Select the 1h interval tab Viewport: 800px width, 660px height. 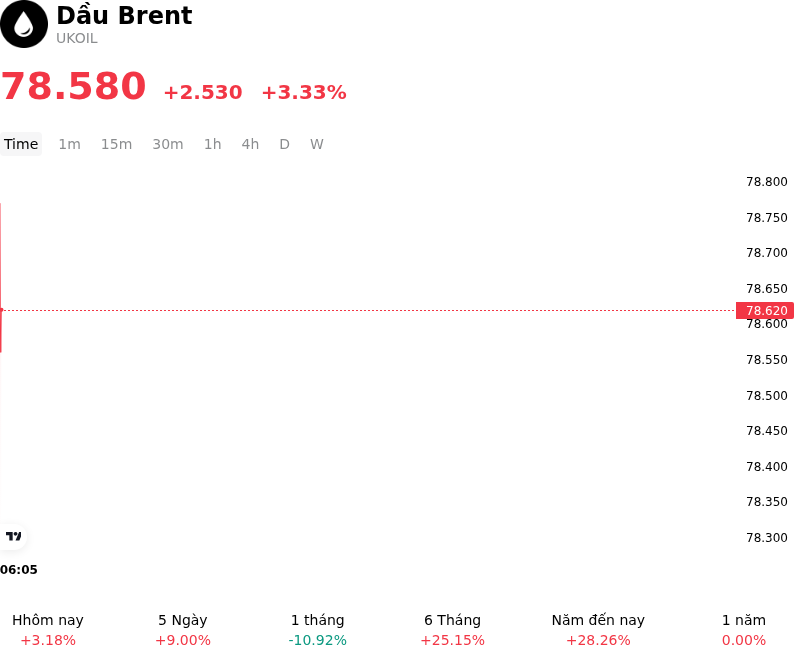(x=213, y=144)
